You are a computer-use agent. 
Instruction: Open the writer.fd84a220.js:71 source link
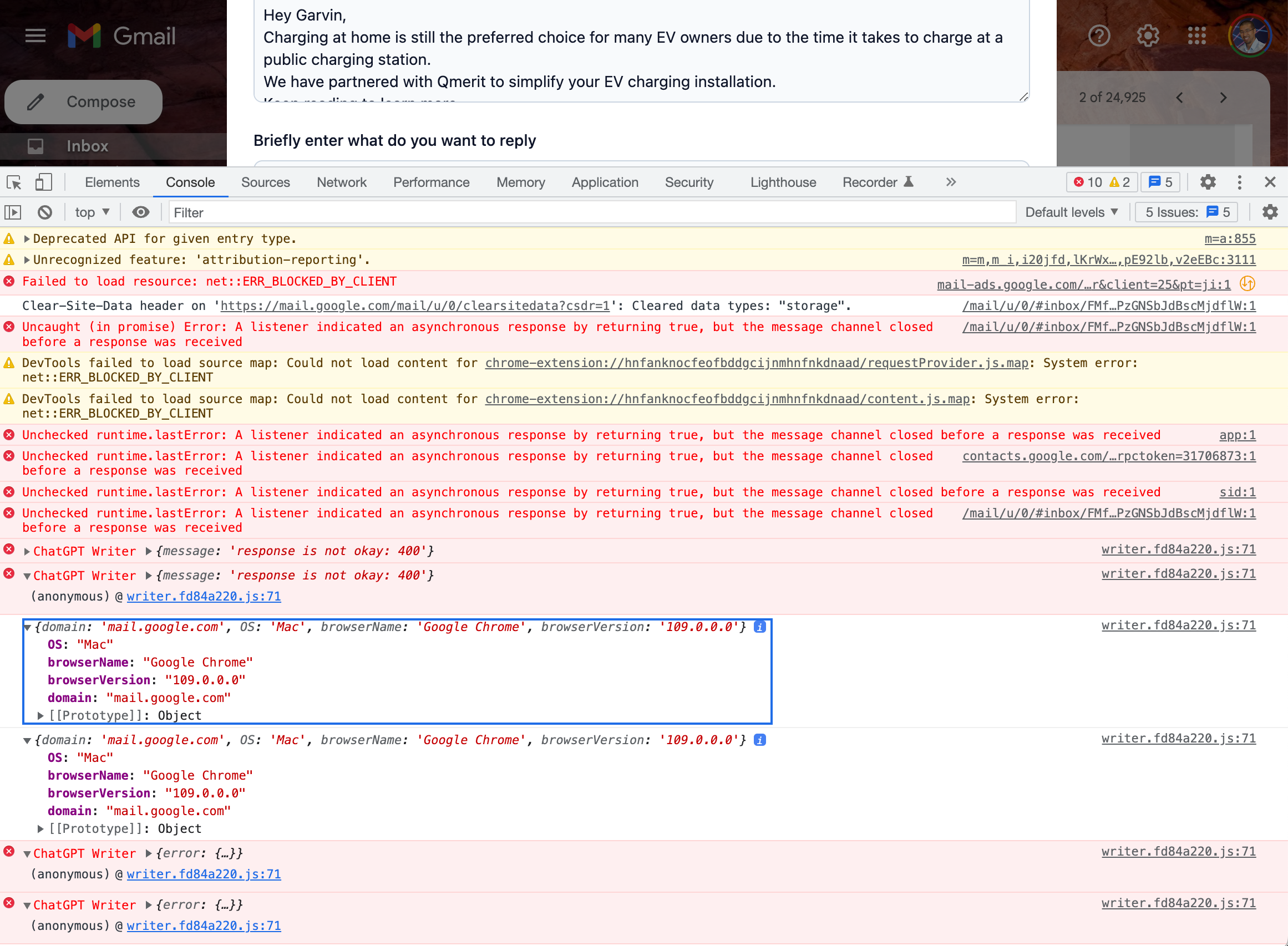1178,549
